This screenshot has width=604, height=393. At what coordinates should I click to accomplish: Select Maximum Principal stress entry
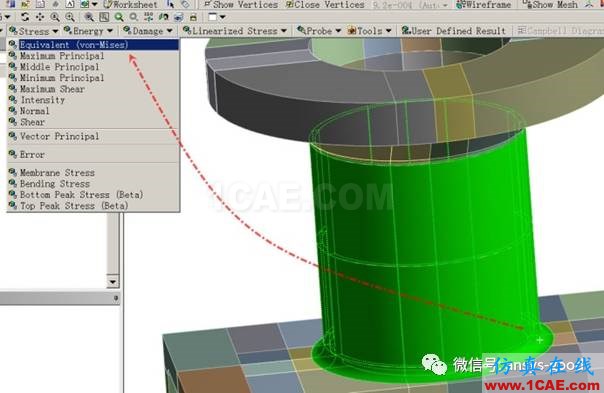pos(62,56)
